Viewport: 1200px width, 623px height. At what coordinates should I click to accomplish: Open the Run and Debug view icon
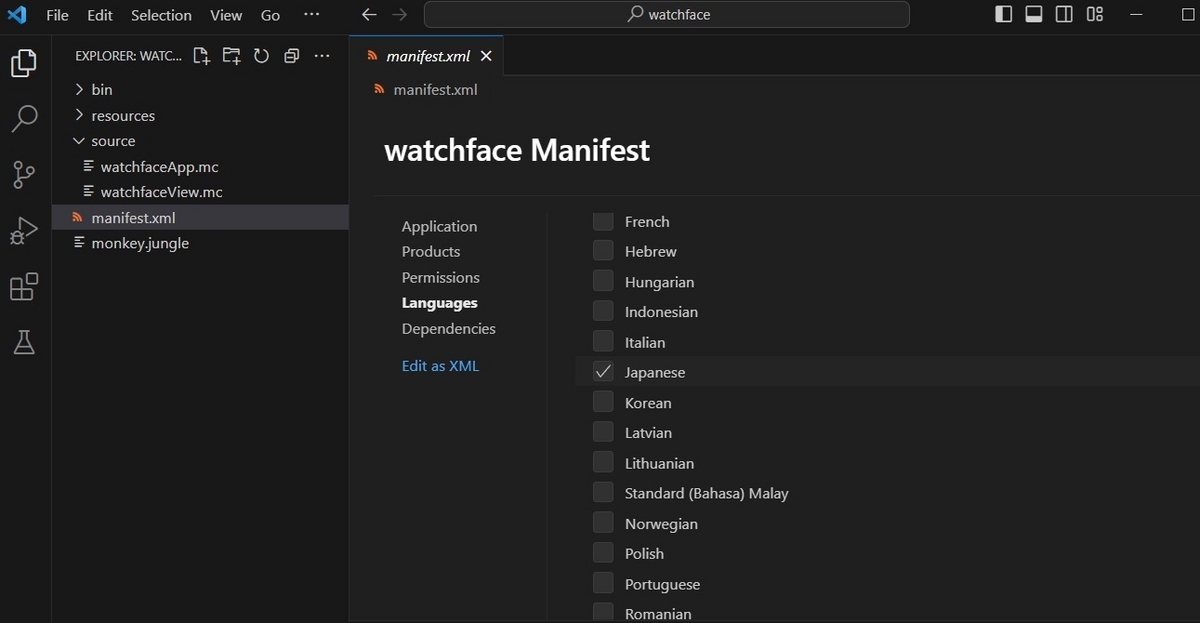point(24,231)
